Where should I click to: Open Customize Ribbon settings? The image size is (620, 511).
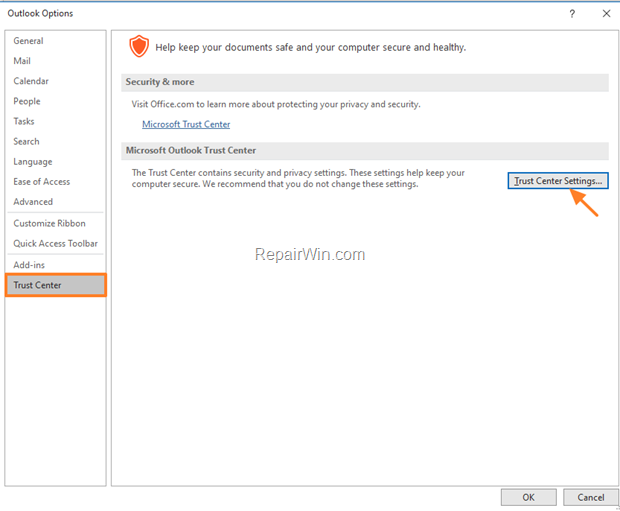(x=55, y=223)
